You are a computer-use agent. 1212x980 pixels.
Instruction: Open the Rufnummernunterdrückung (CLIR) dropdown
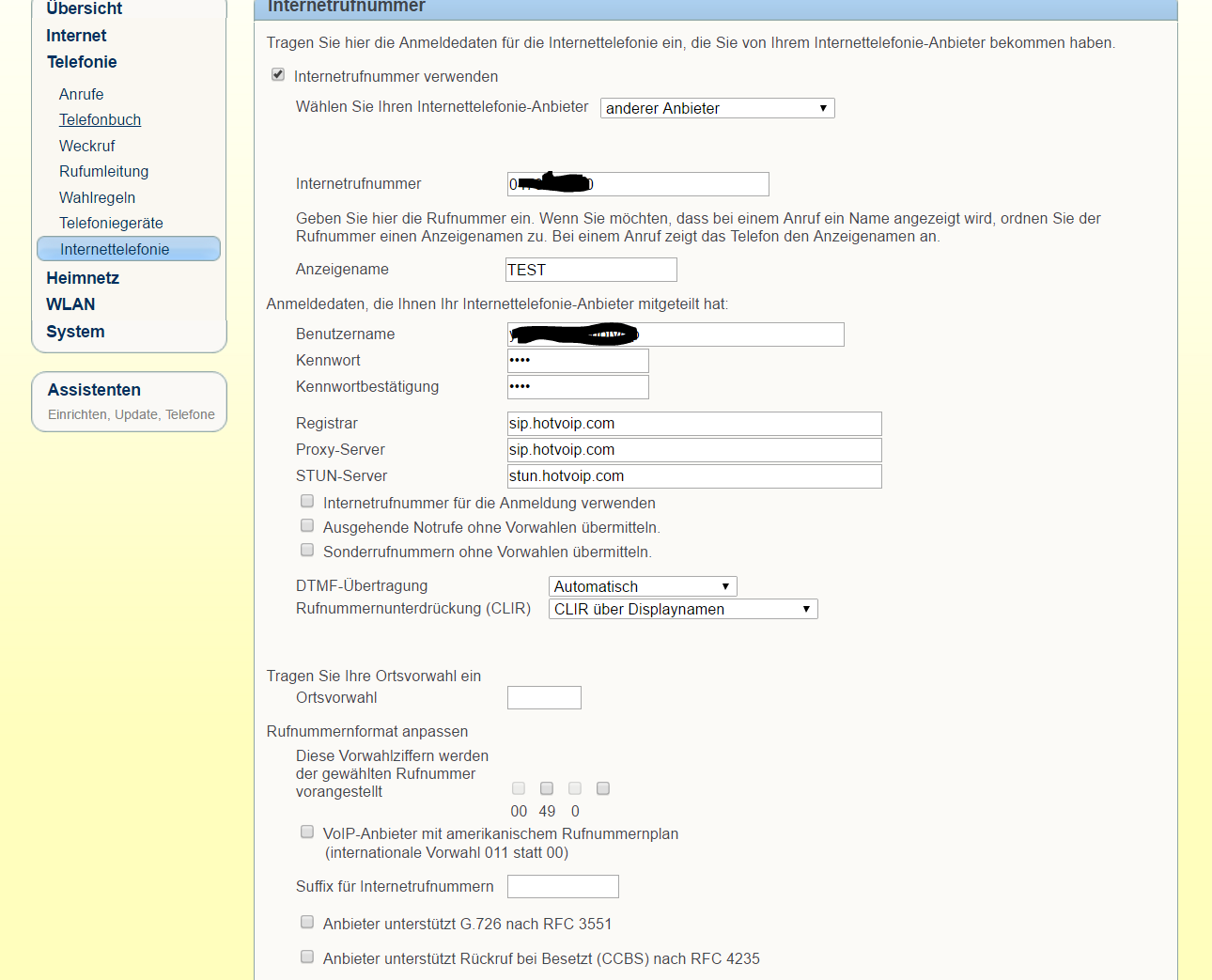pos(683,609)
